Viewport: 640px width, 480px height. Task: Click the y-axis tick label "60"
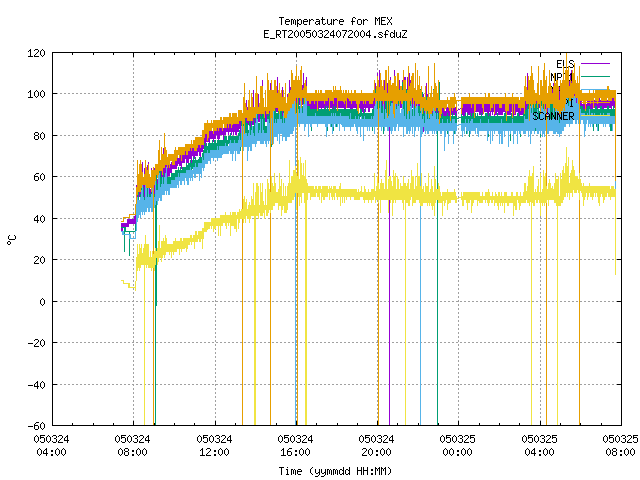coord(39,177)
